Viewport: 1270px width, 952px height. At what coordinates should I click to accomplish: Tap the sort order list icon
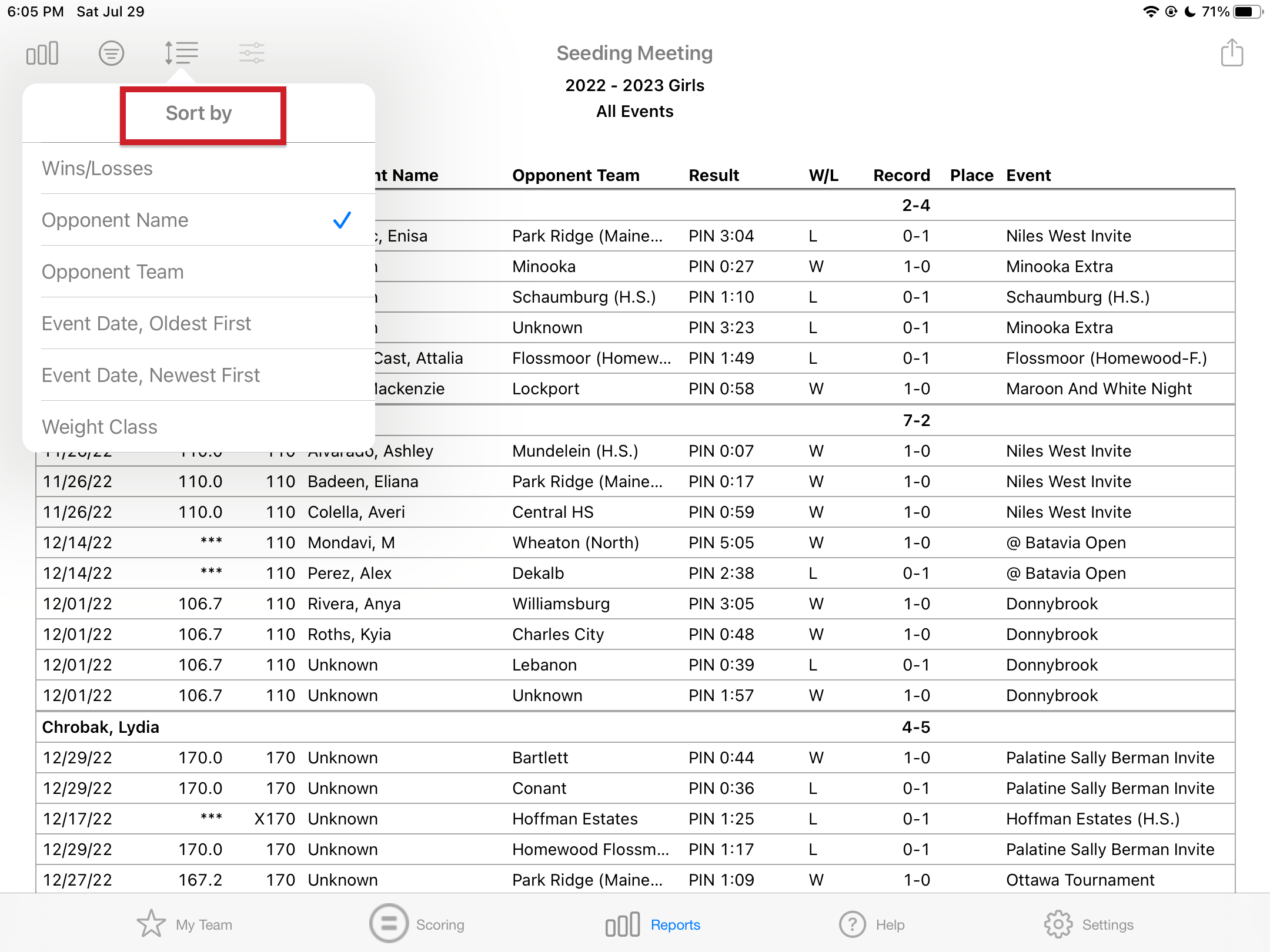181,53
